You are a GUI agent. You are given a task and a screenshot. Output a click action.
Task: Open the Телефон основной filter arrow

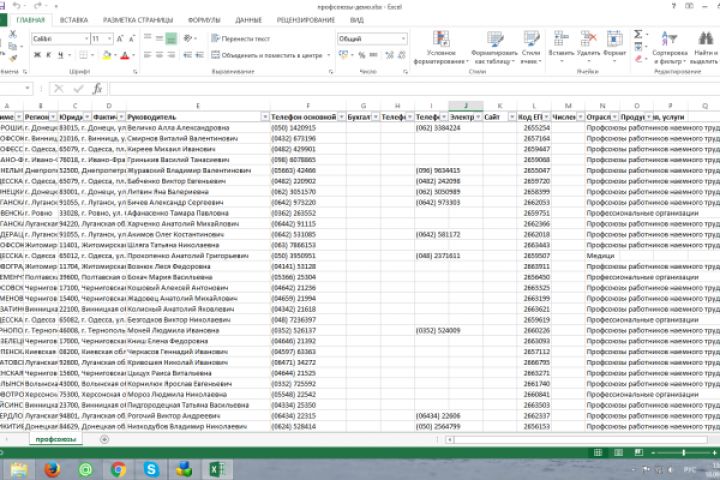[x=341, y=117]
